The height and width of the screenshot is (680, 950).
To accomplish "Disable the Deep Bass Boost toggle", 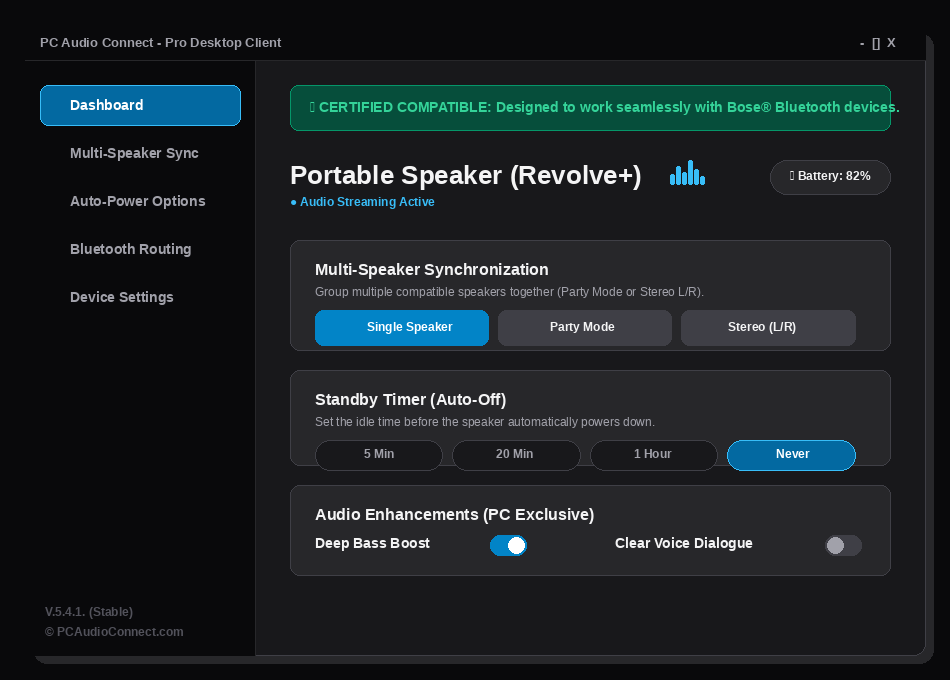I will pyautogui.click(x=508, y=545).
